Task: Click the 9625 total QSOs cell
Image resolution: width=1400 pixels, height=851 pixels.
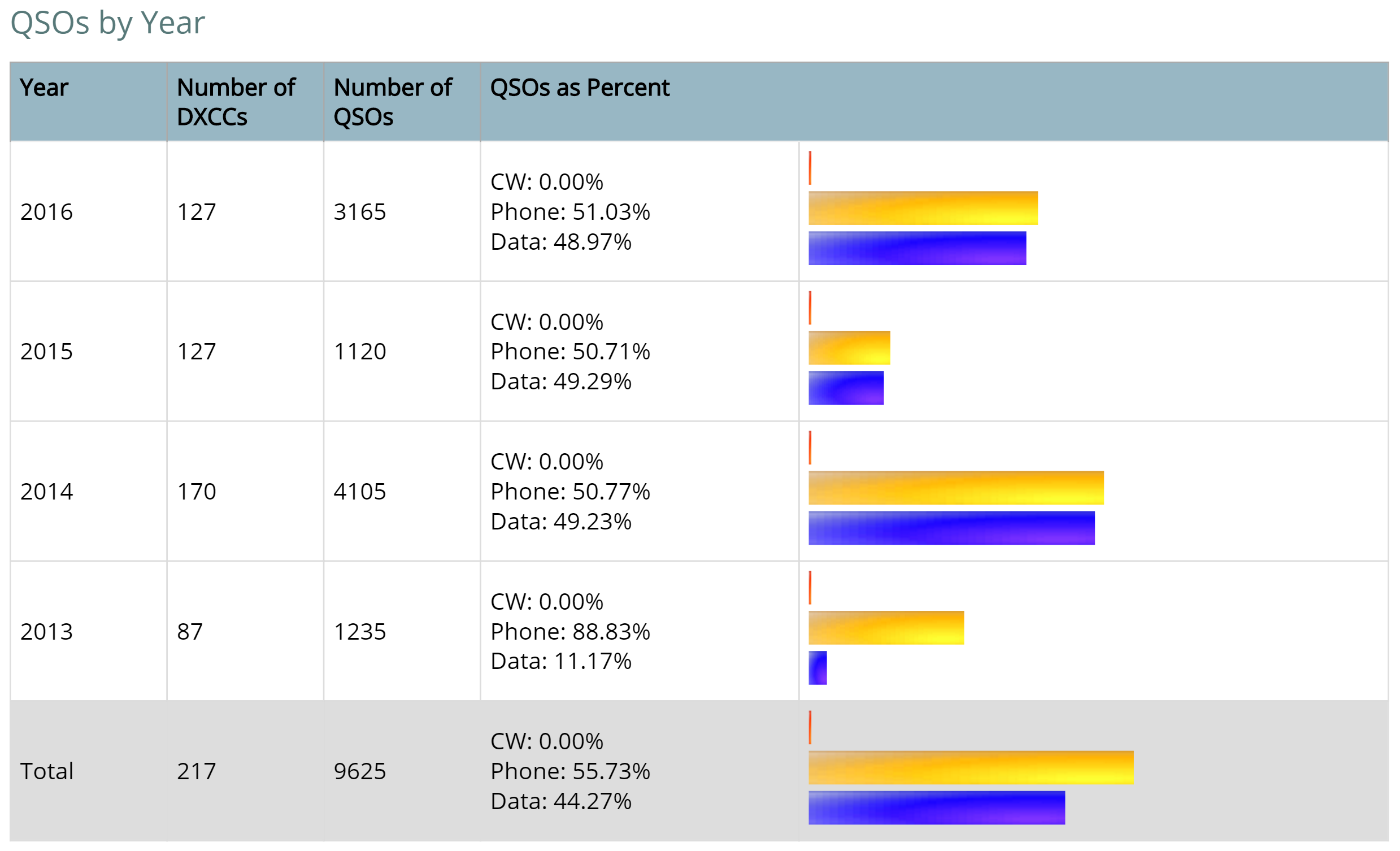Action: [x=360, y=771]
